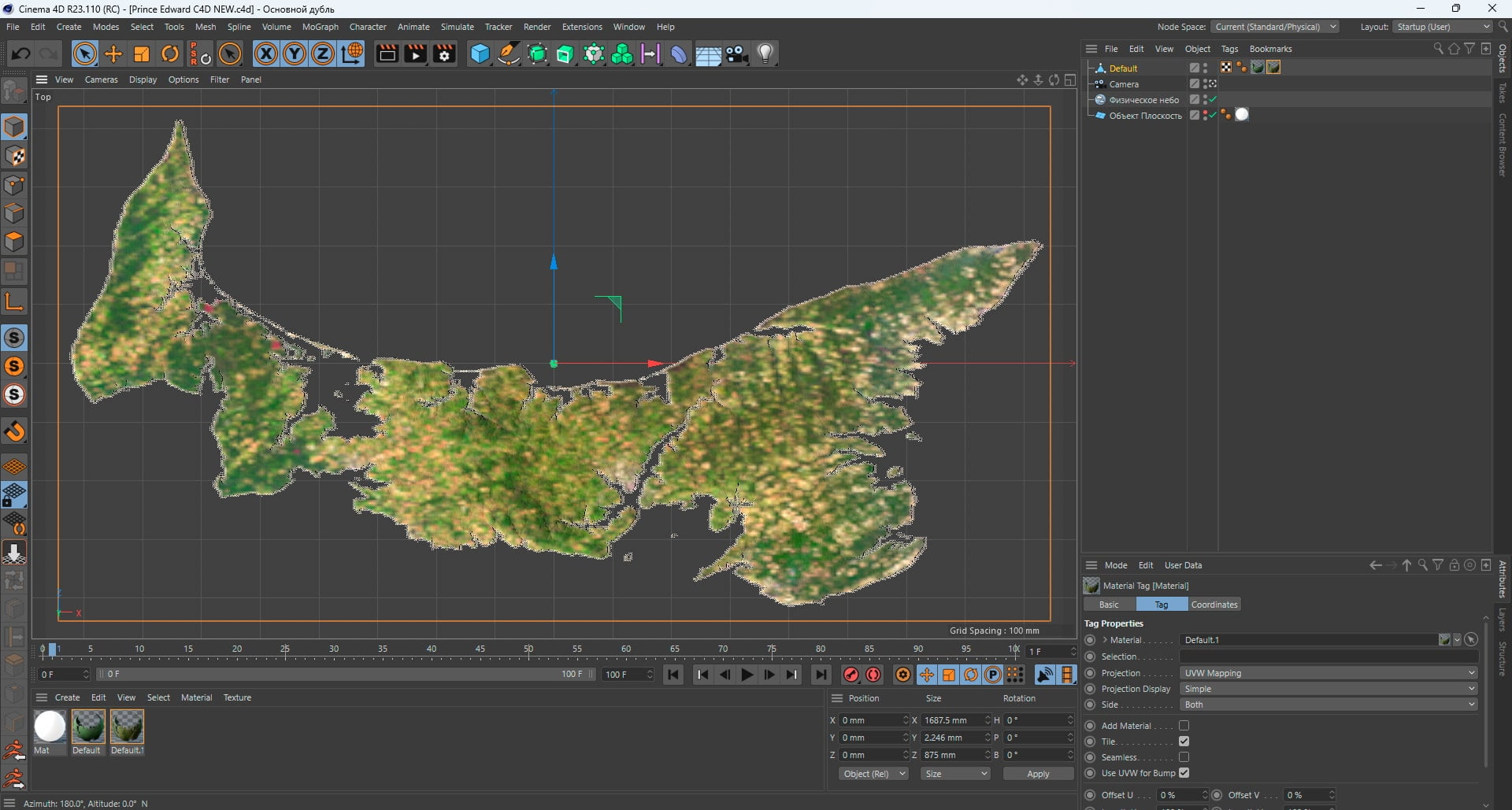Select the Scale tool

pyautogui.click(x=142, y=54)
